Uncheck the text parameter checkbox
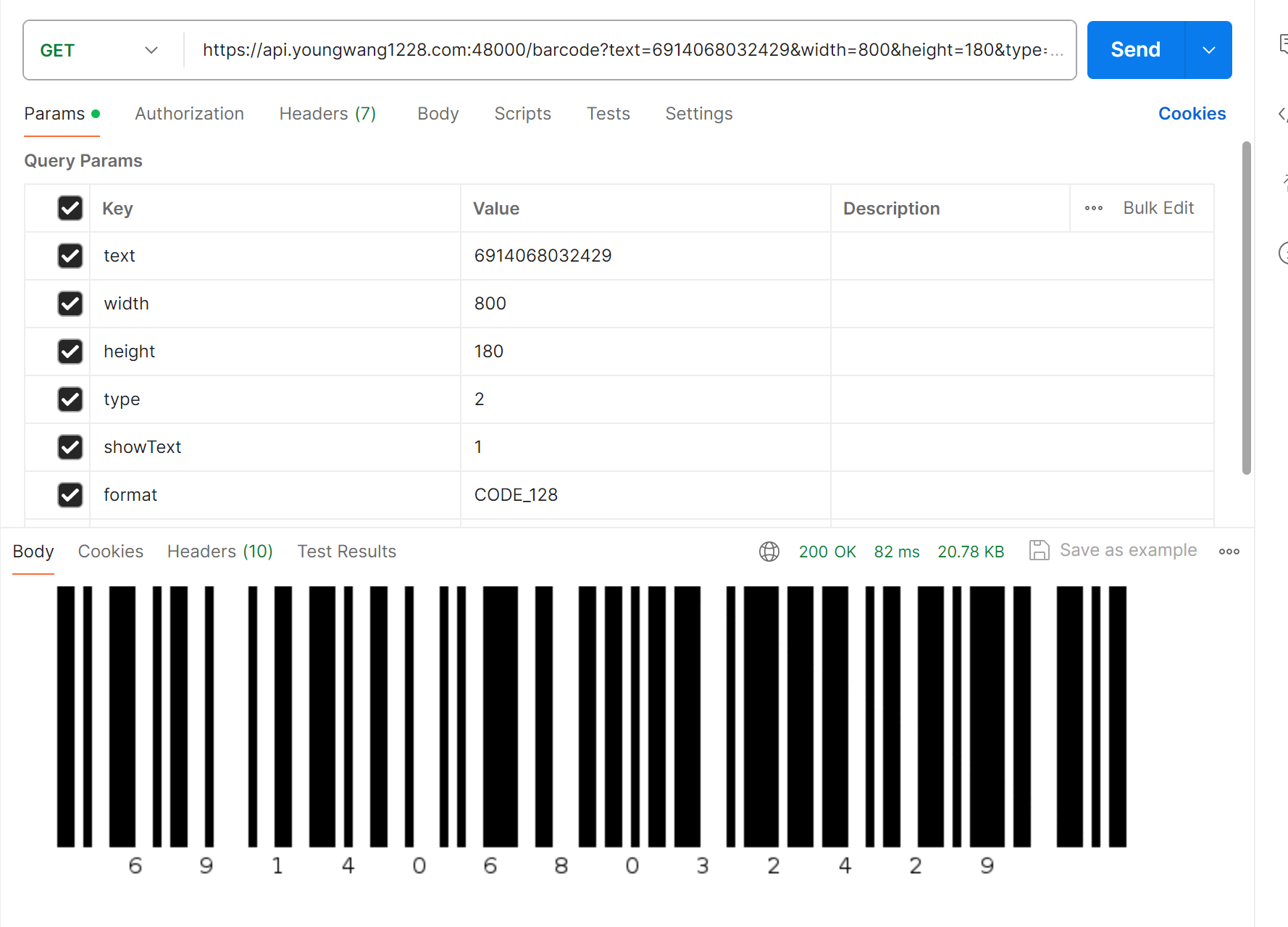The width and height of the screenshot is (1288, 927). [70, 256]
